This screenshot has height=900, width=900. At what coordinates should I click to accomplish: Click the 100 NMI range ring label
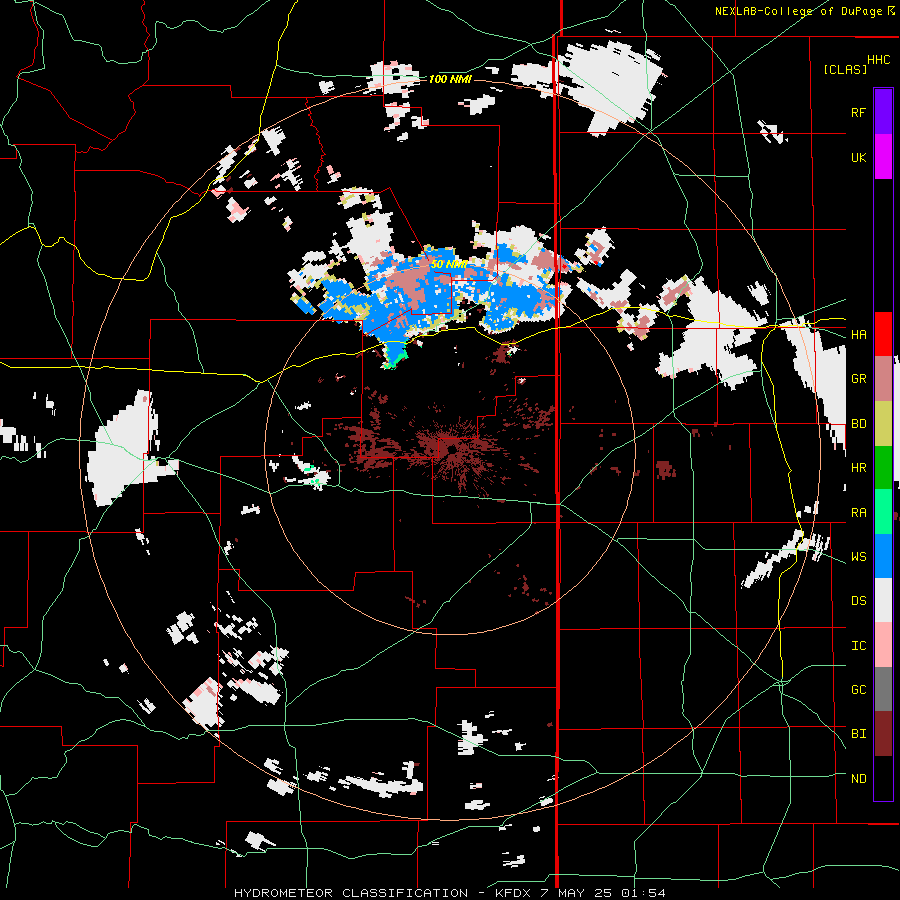[x=450, y=79]
